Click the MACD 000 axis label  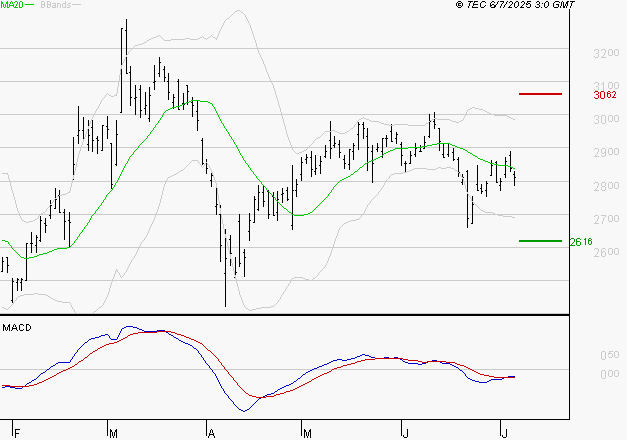[609, 374]
